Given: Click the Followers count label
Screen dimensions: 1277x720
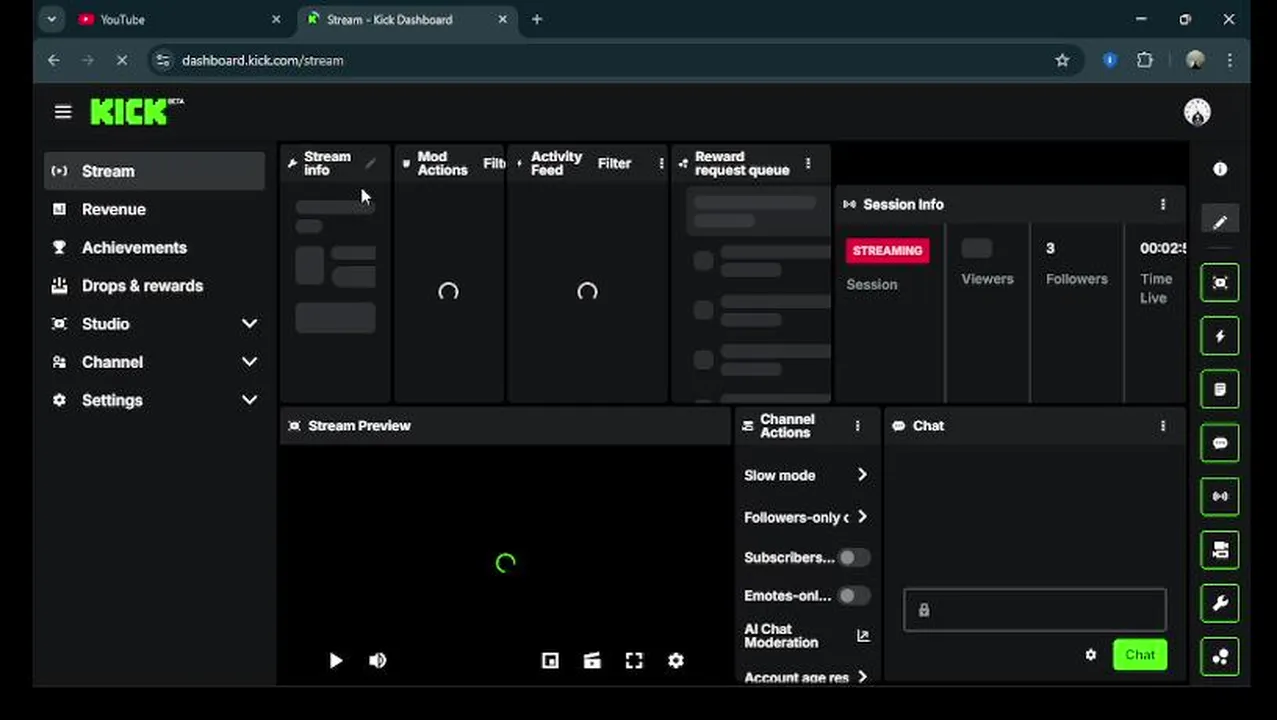Looking at the screenshot, I should [1077, 279].
